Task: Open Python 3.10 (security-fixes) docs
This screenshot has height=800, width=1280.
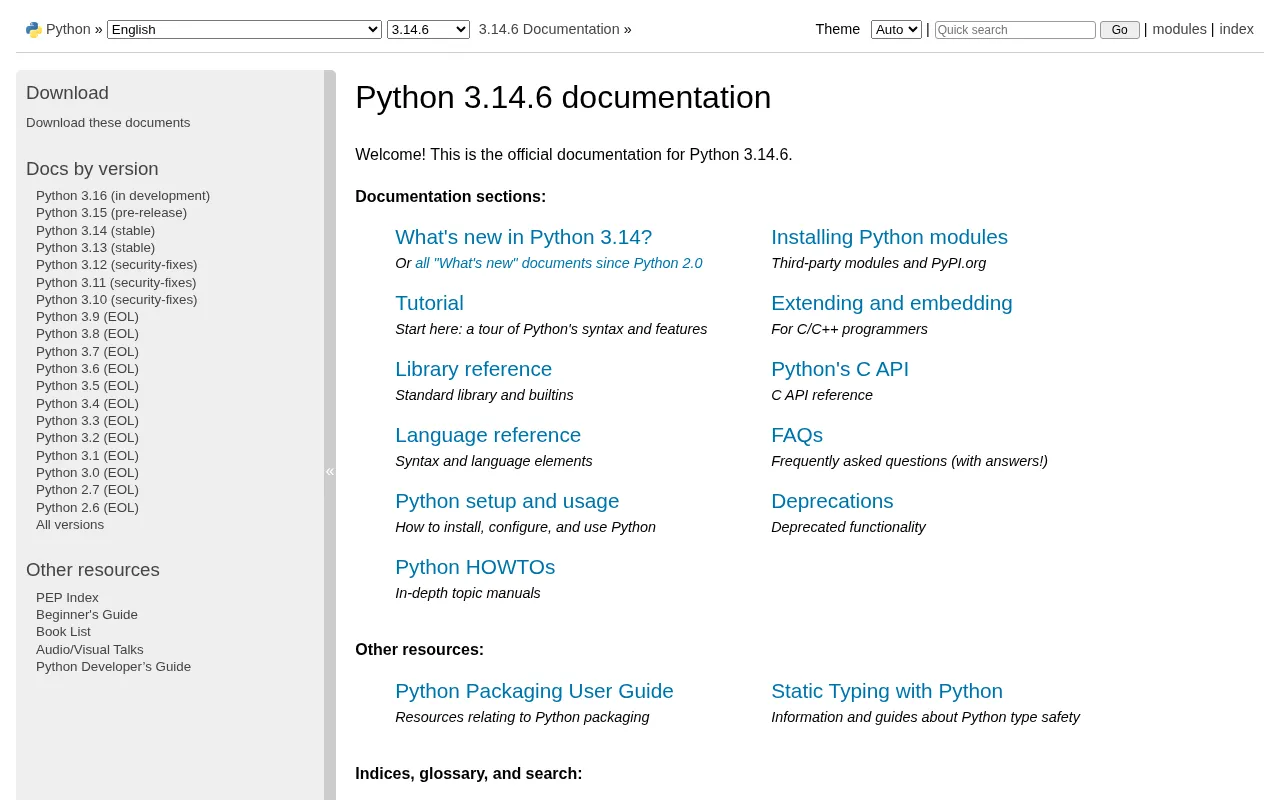Action: 116,299
